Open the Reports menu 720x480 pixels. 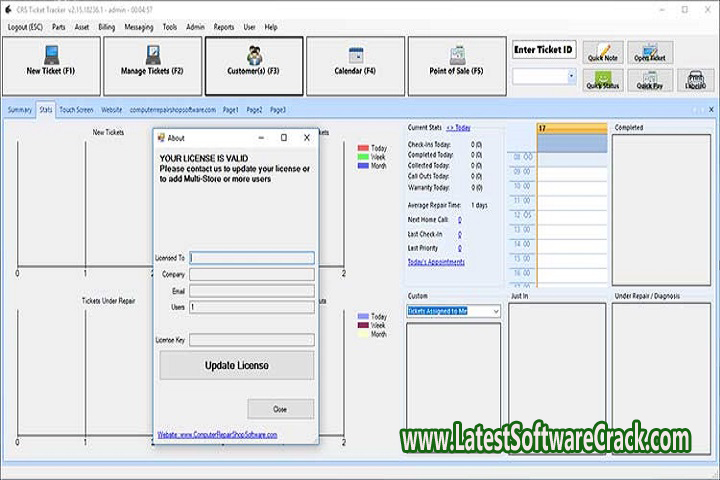tap(224, 27)
